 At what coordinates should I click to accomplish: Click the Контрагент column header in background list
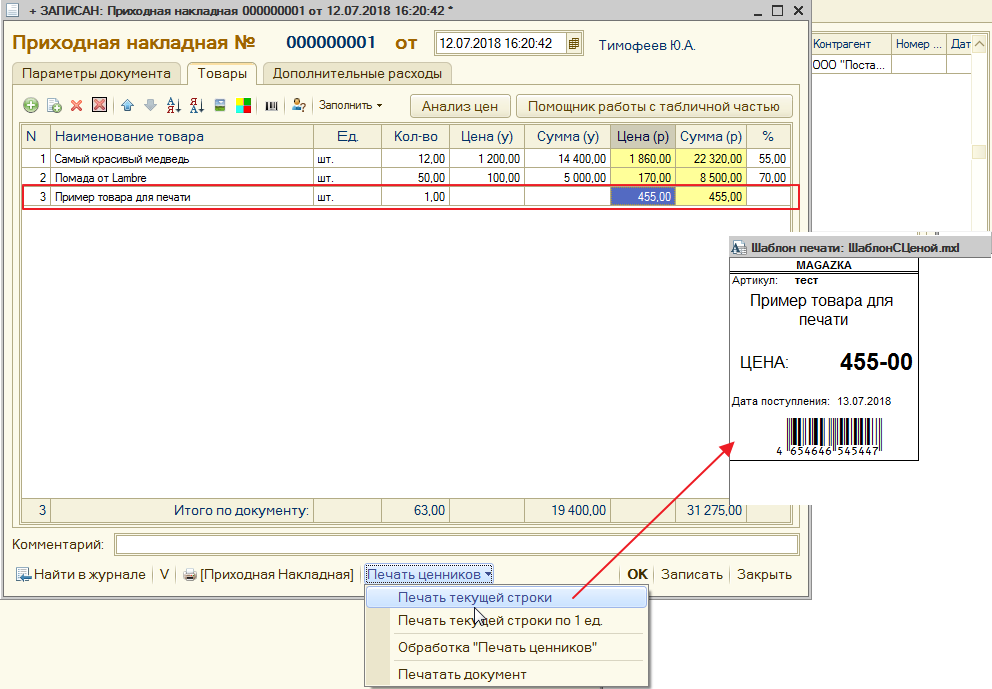[850, 44]
